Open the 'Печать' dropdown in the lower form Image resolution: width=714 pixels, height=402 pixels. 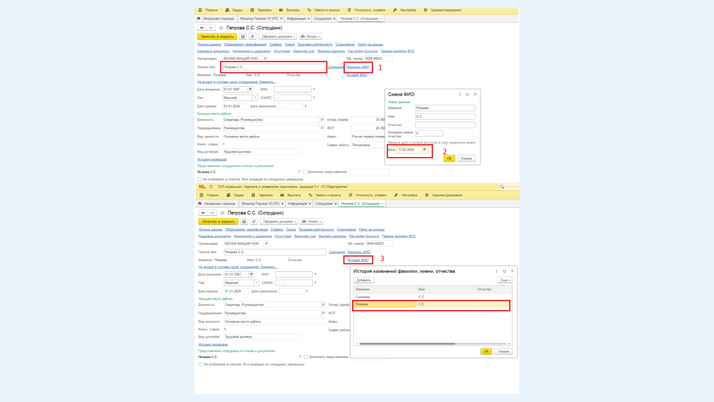312,221
